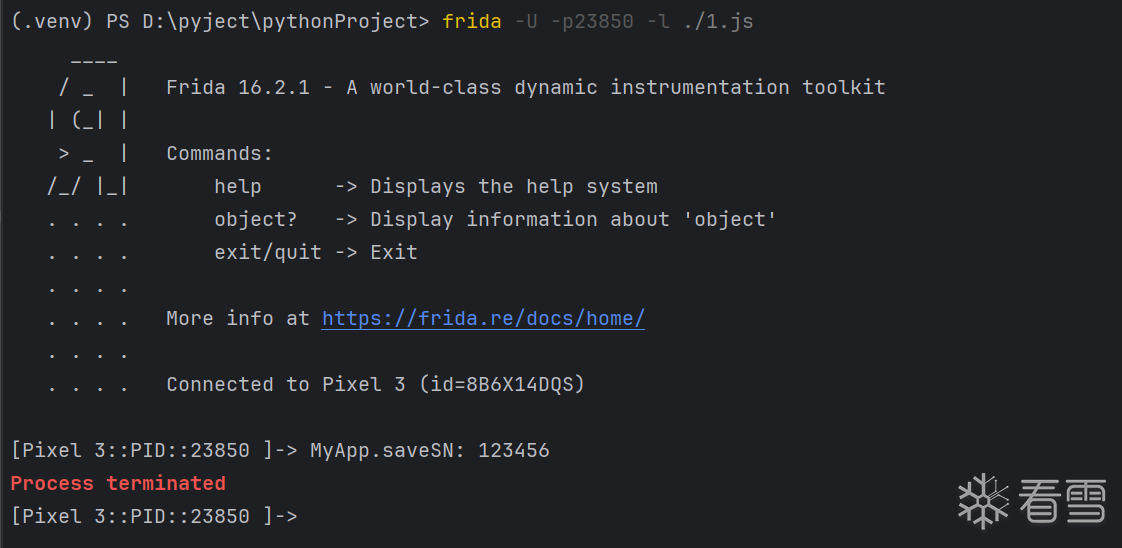Click the yellow frida command word
This screenshot has width=1122, height=548.
[x=471, y=21]
